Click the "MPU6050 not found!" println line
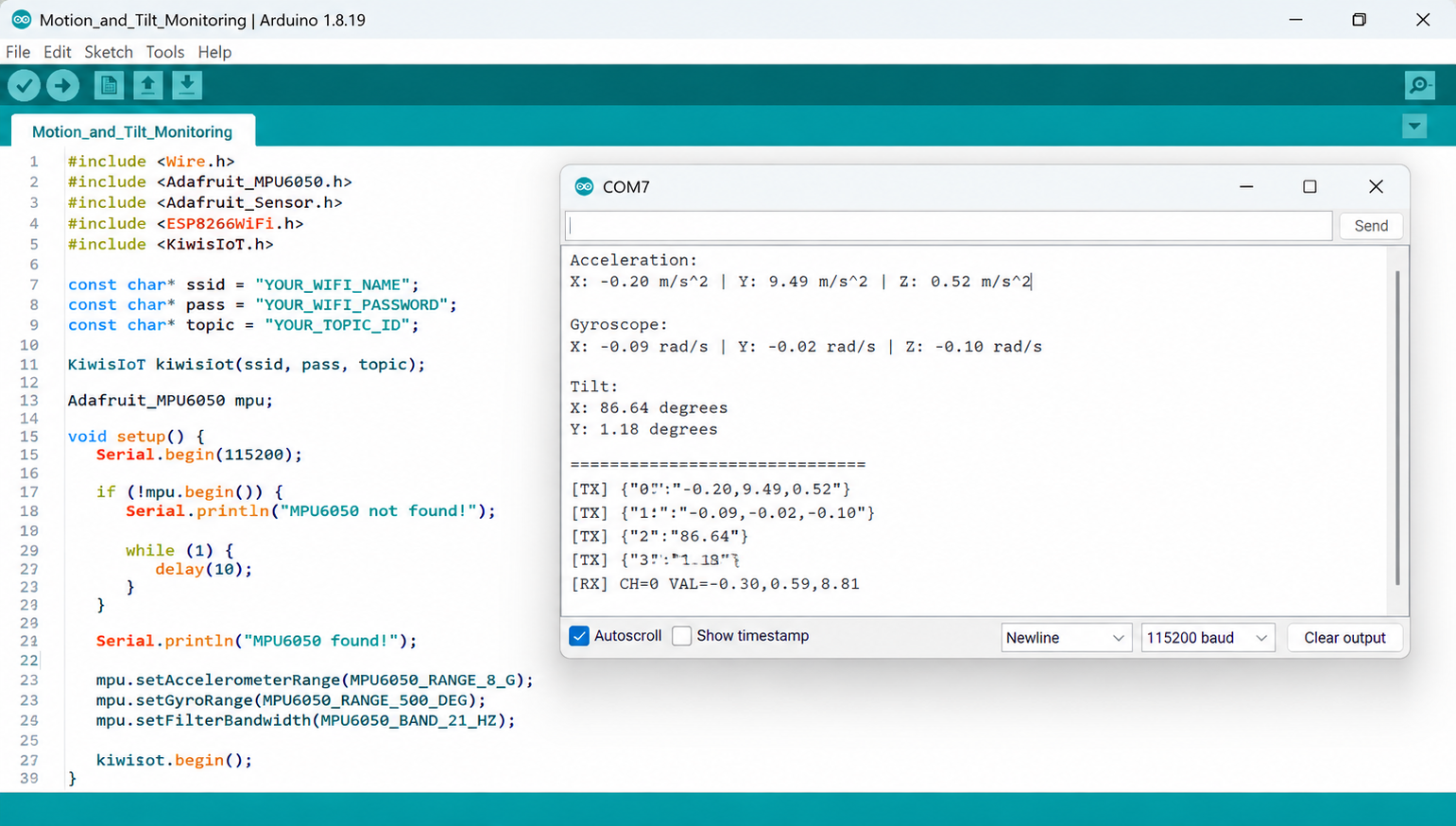The image size is (1456, 826). coord(311,511)
